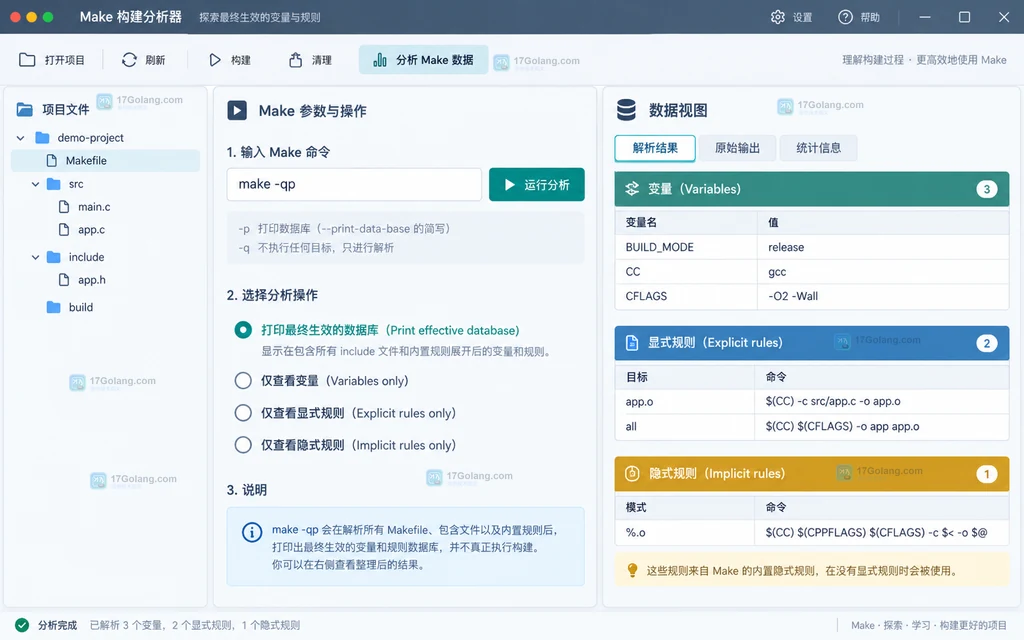The width and height of the screenshot is (1024, 640).
Task: Click the -O2 -Wall value cell
Action: [x=883, y=296]
